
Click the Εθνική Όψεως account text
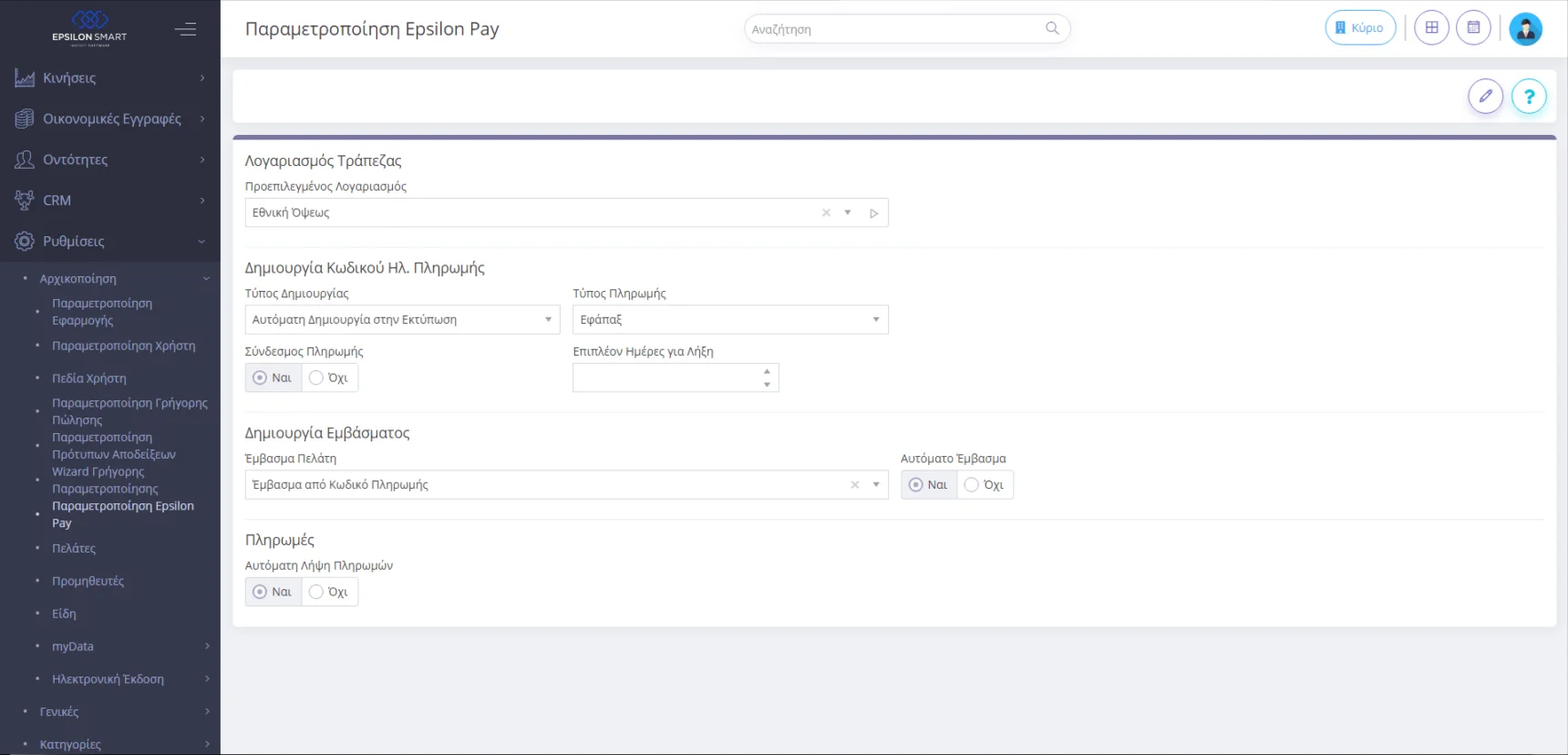point(291,212)
